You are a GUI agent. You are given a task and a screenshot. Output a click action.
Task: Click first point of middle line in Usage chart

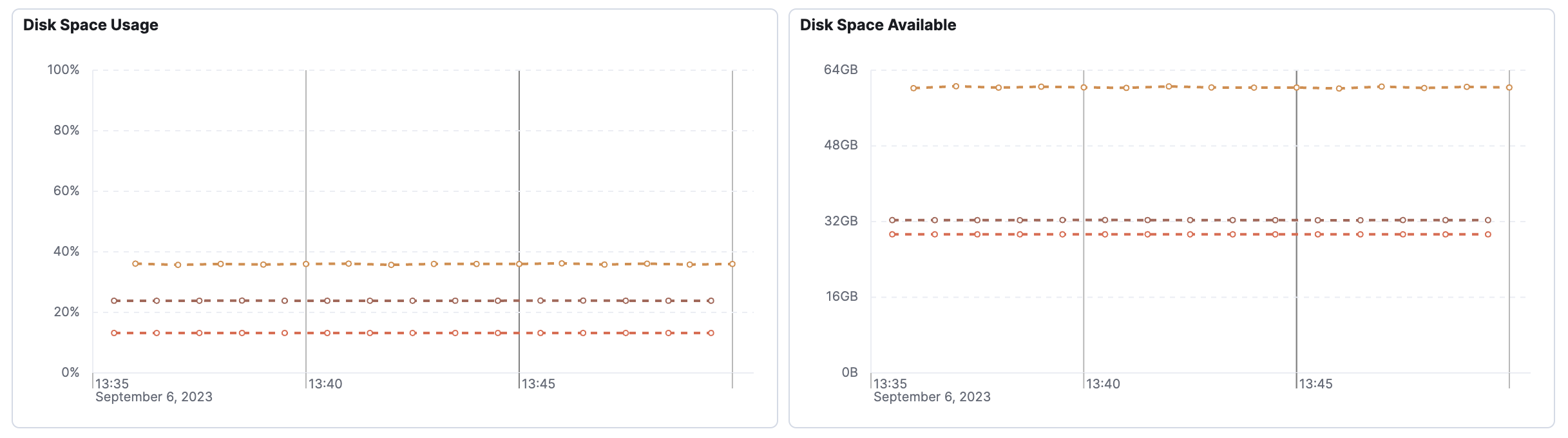(114, 301)
